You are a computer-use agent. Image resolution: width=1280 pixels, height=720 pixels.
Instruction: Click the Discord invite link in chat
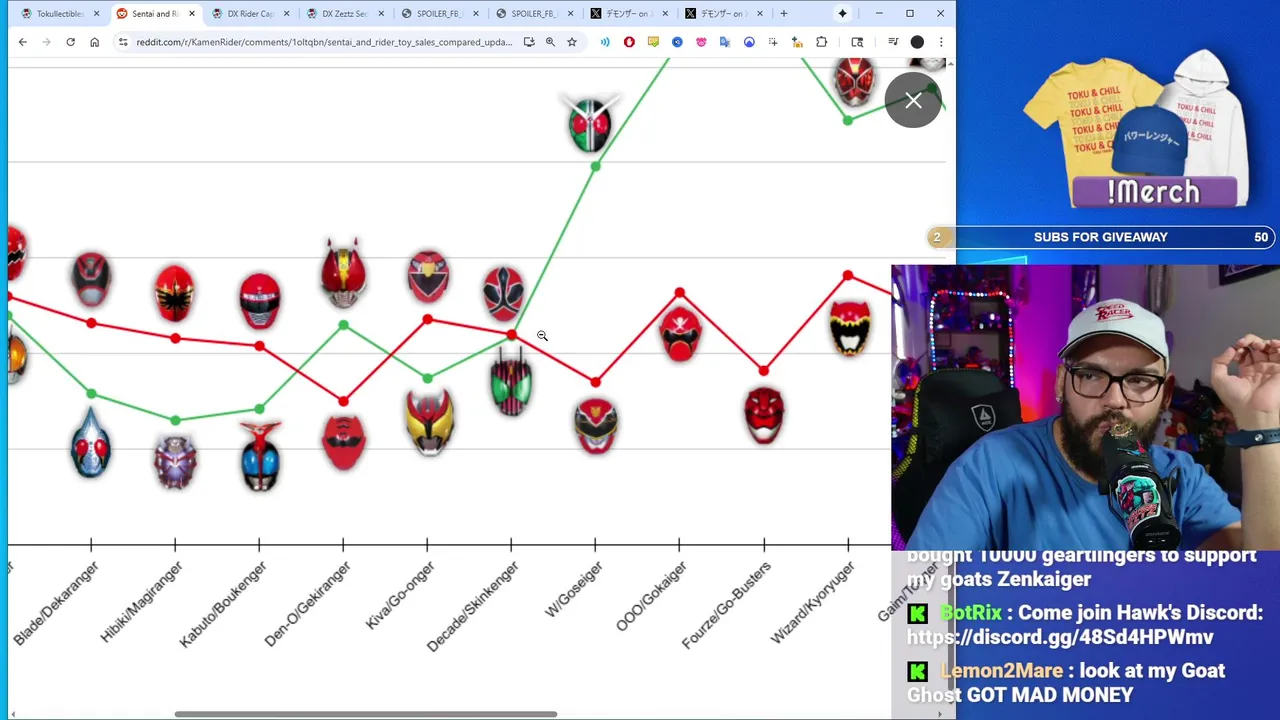click(1060, 637)
